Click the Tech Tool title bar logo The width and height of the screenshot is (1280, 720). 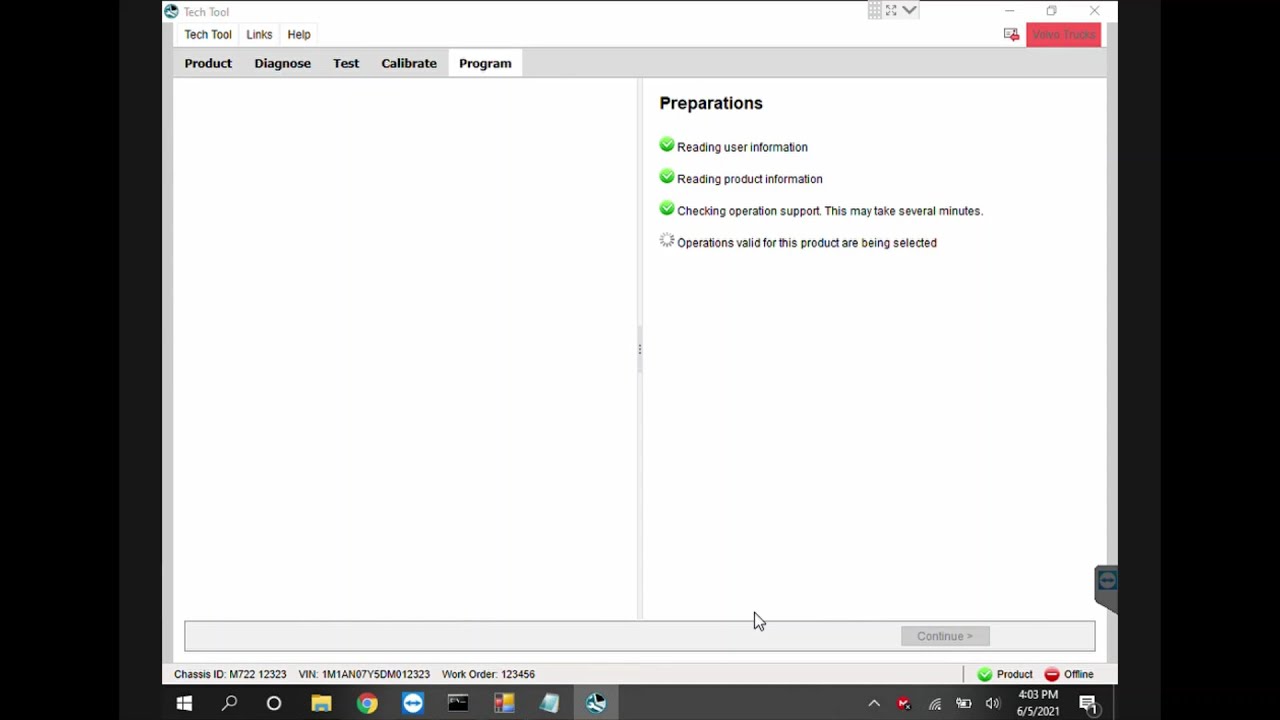(171, 11)
